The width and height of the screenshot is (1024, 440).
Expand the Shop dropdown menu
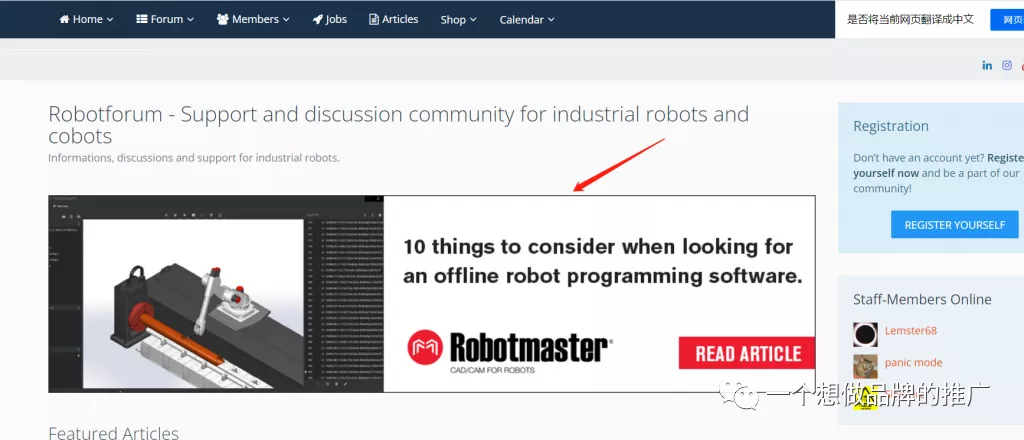coord(458,20)
